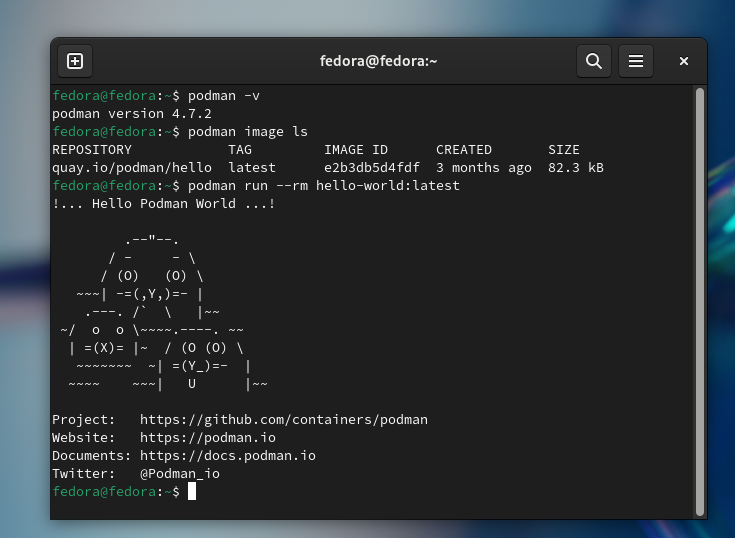Click the 'podman version 4.7.2' output line

[x=132, y=114]
